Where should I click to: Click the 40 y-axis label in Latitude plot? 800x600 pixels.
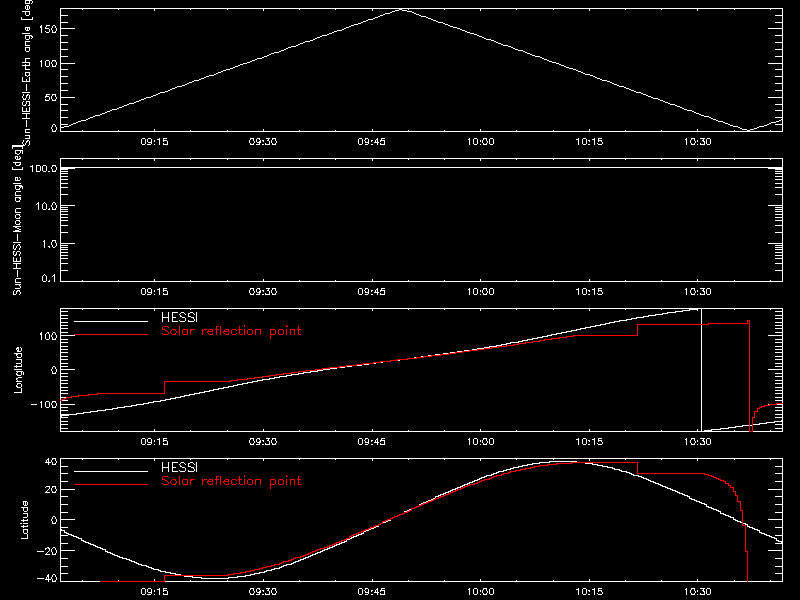[x=51, y=462]
